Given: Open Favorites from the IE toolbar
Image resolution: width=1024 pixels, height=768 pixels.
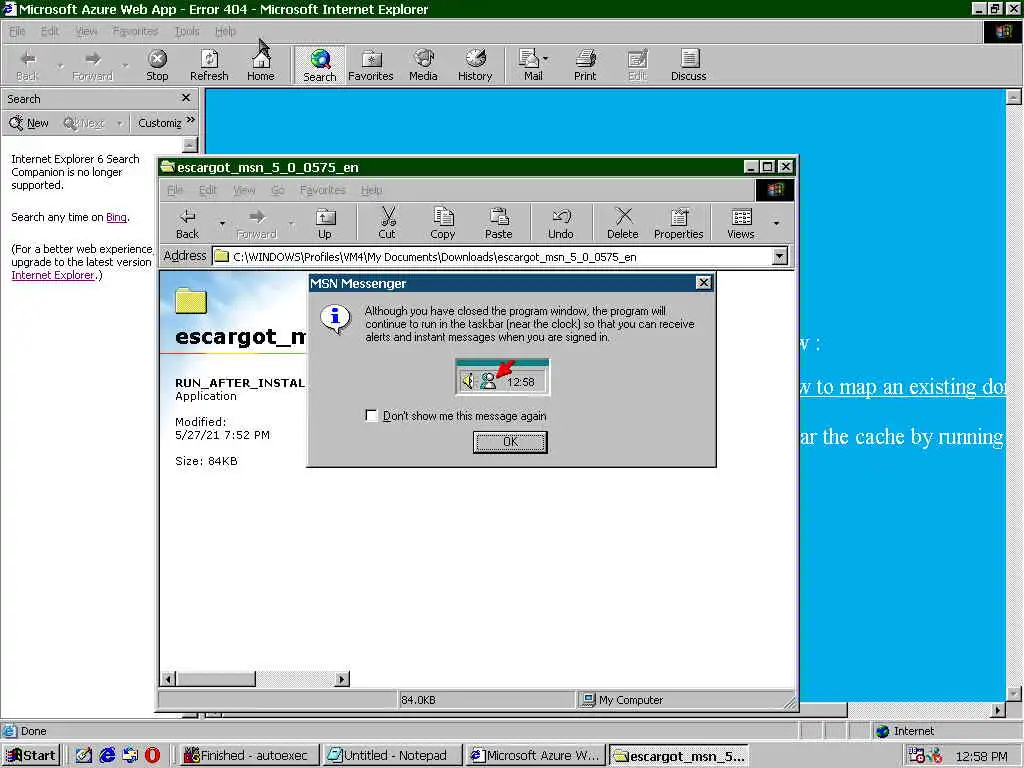Looking at the screenshot, I should click(x=370, y=65).
